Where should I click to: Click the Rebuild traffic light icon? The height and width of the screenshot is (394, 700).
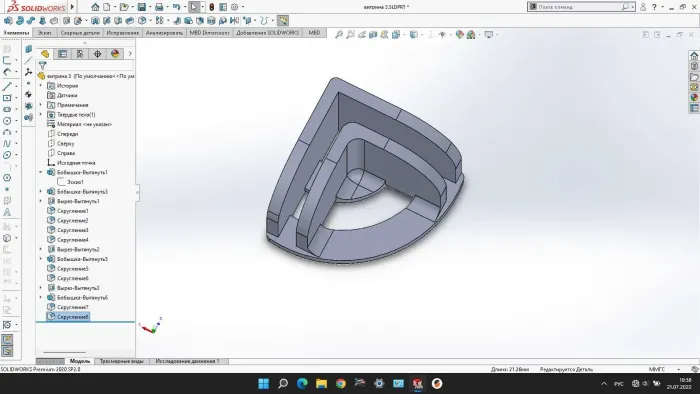[x=212, y=7]
